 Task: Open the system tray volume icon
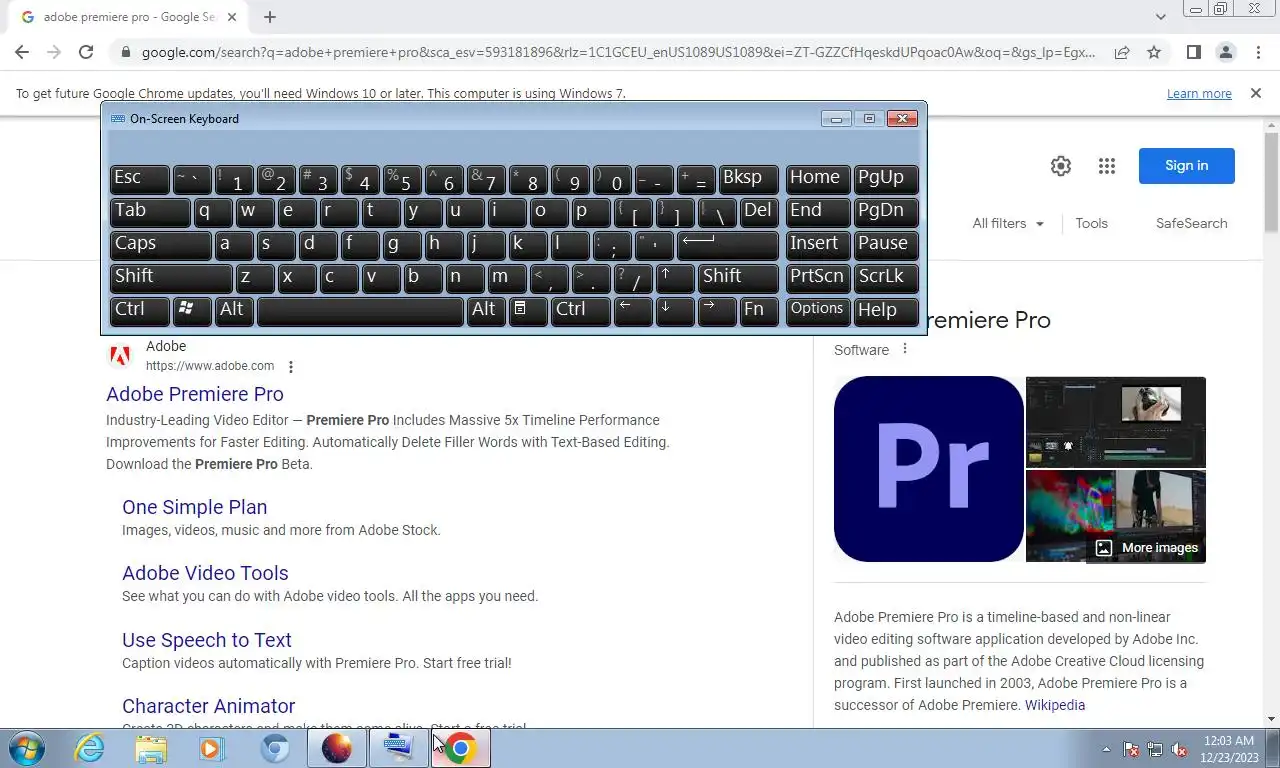pos(1180,749)
